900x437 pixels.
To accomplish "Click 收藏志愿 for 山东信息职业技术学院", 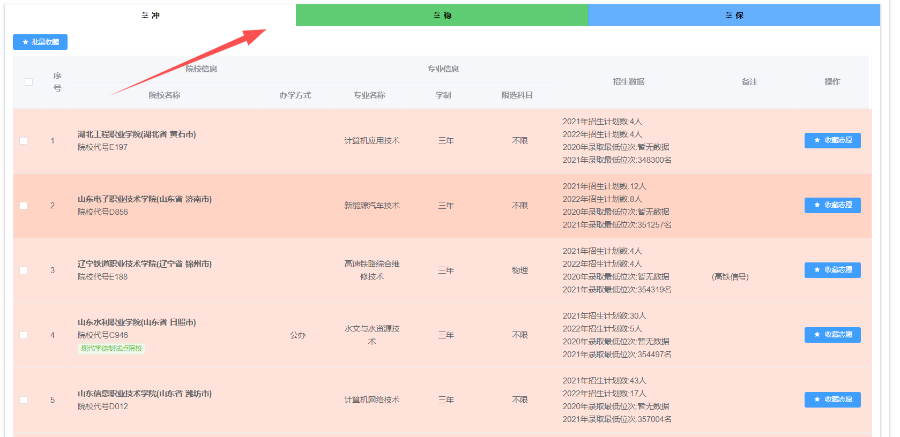I will [832, 400].
